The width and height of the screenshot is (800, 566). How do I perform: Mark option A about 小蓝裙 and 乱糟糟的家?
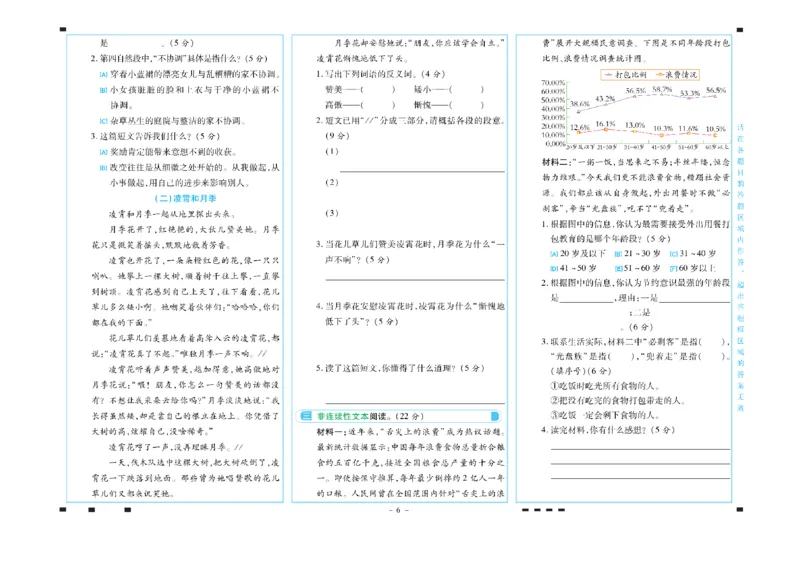[104, 75]
